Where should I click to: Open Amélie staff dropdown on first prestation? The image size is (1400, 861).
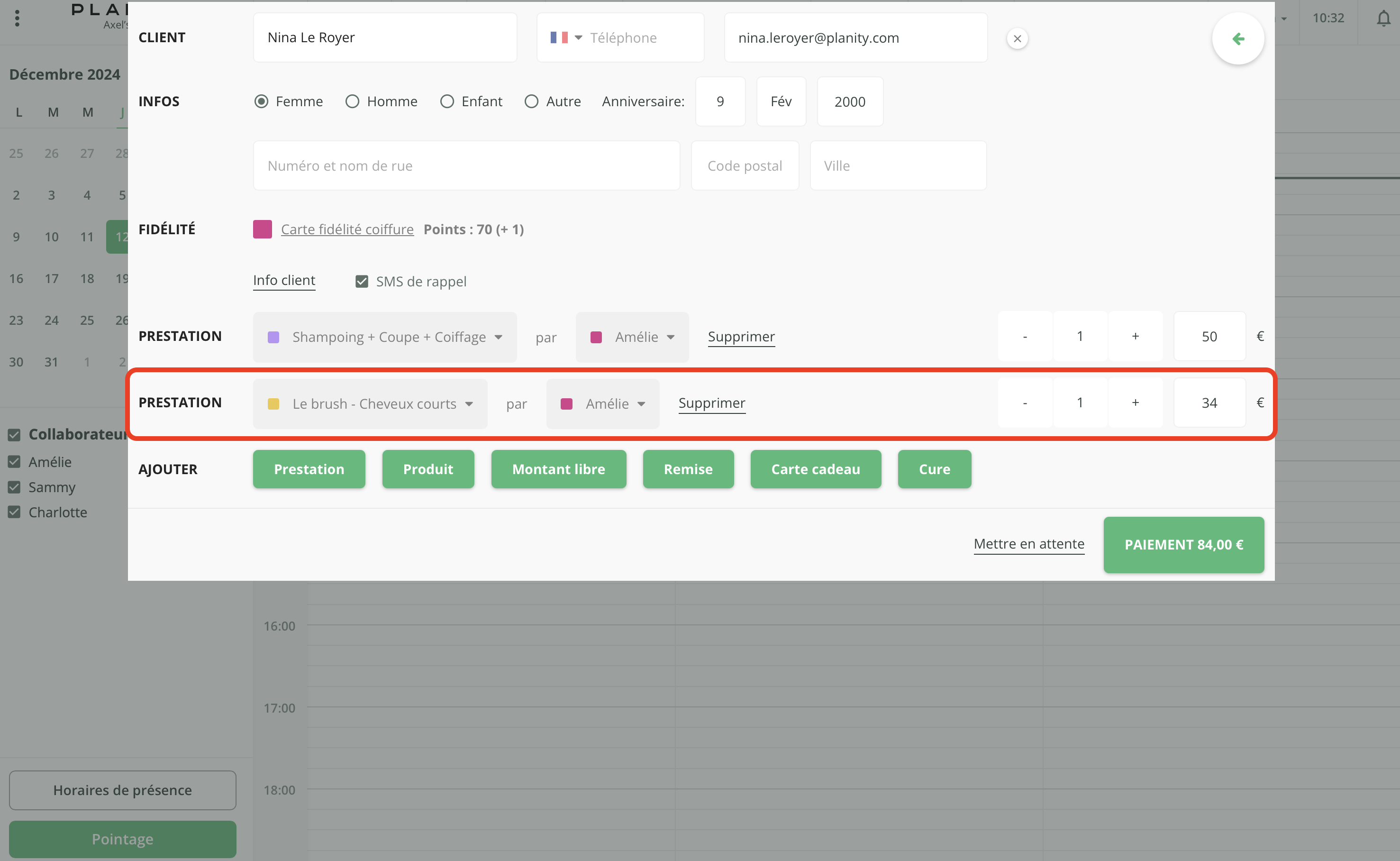tap(632, 337)
